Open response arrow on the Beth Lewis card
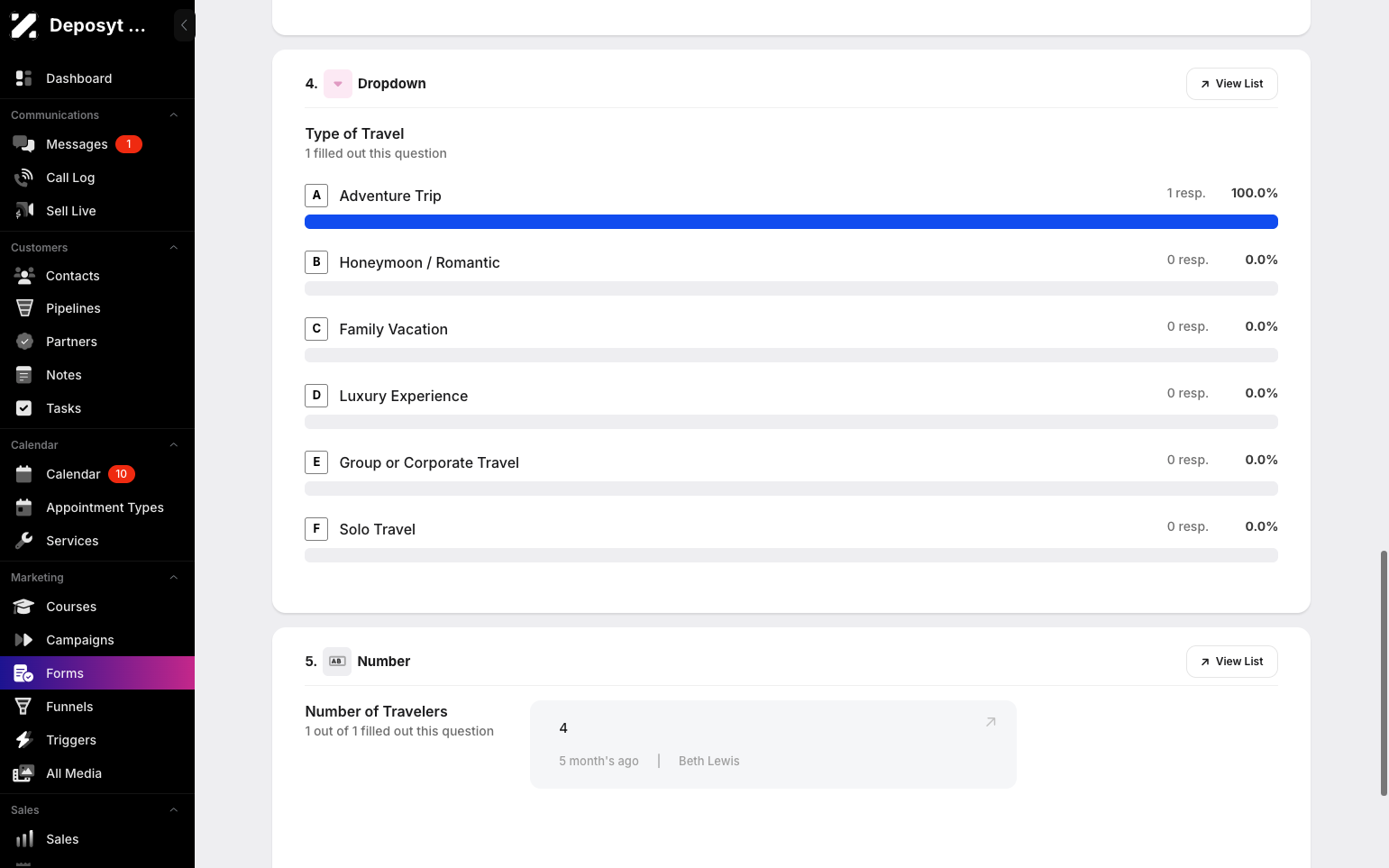 pos(991,722)
